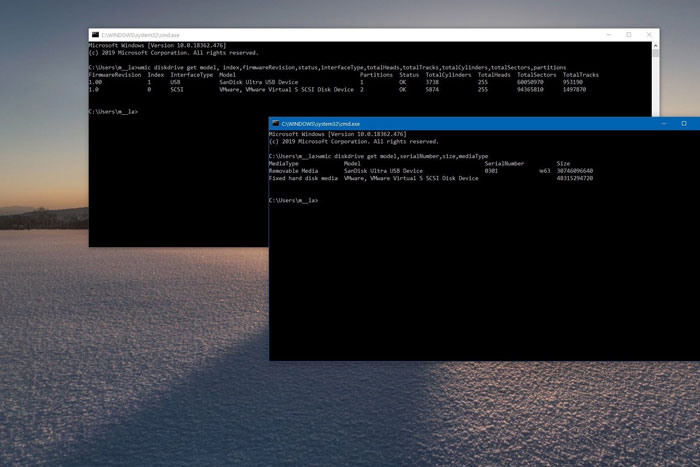Screen dimensions: 700x467
Task: Click the MediaType column header
Action: pyautogui.click(x=284, y=163)
